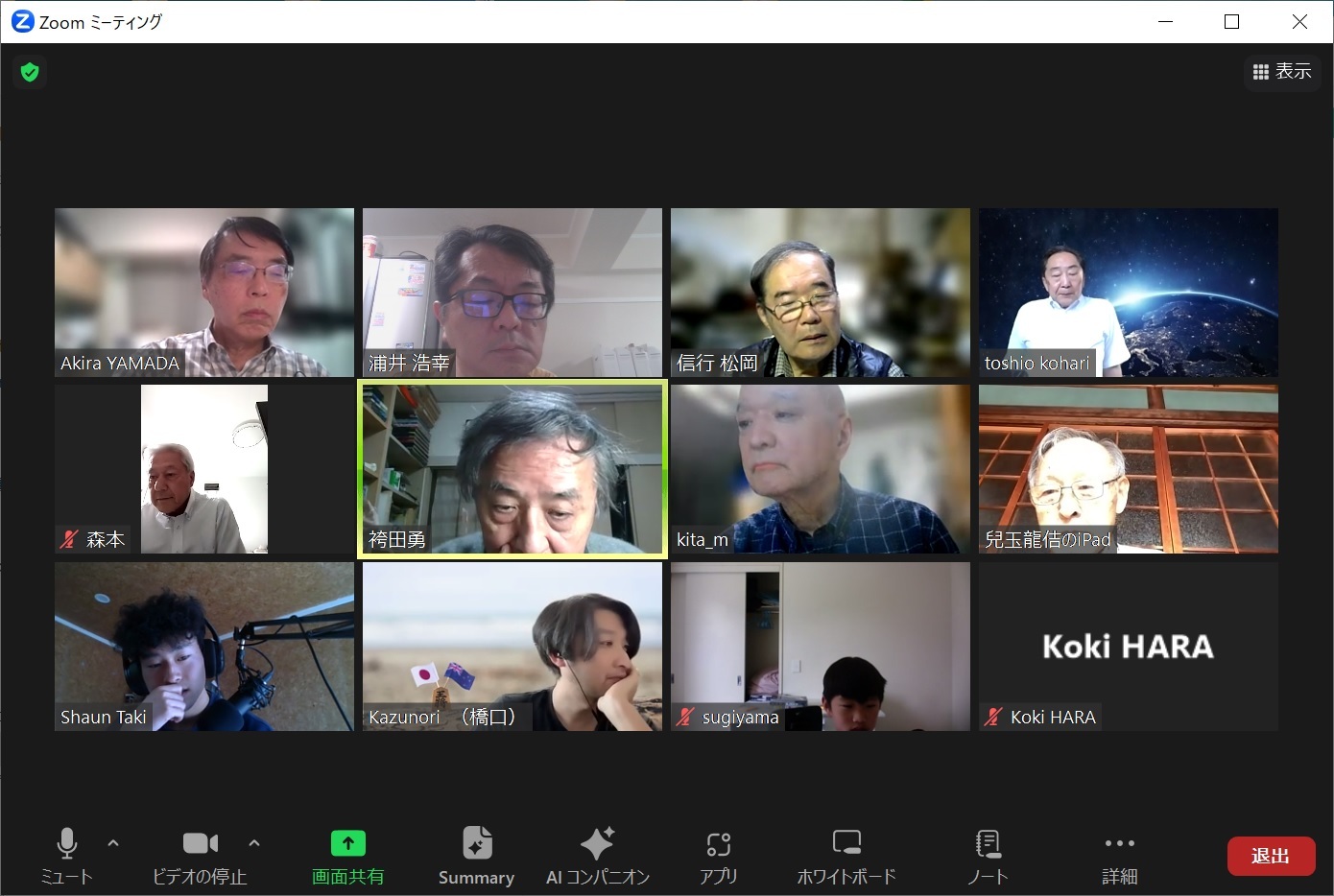Expand the video options arrow next to camera

[254, 843]
